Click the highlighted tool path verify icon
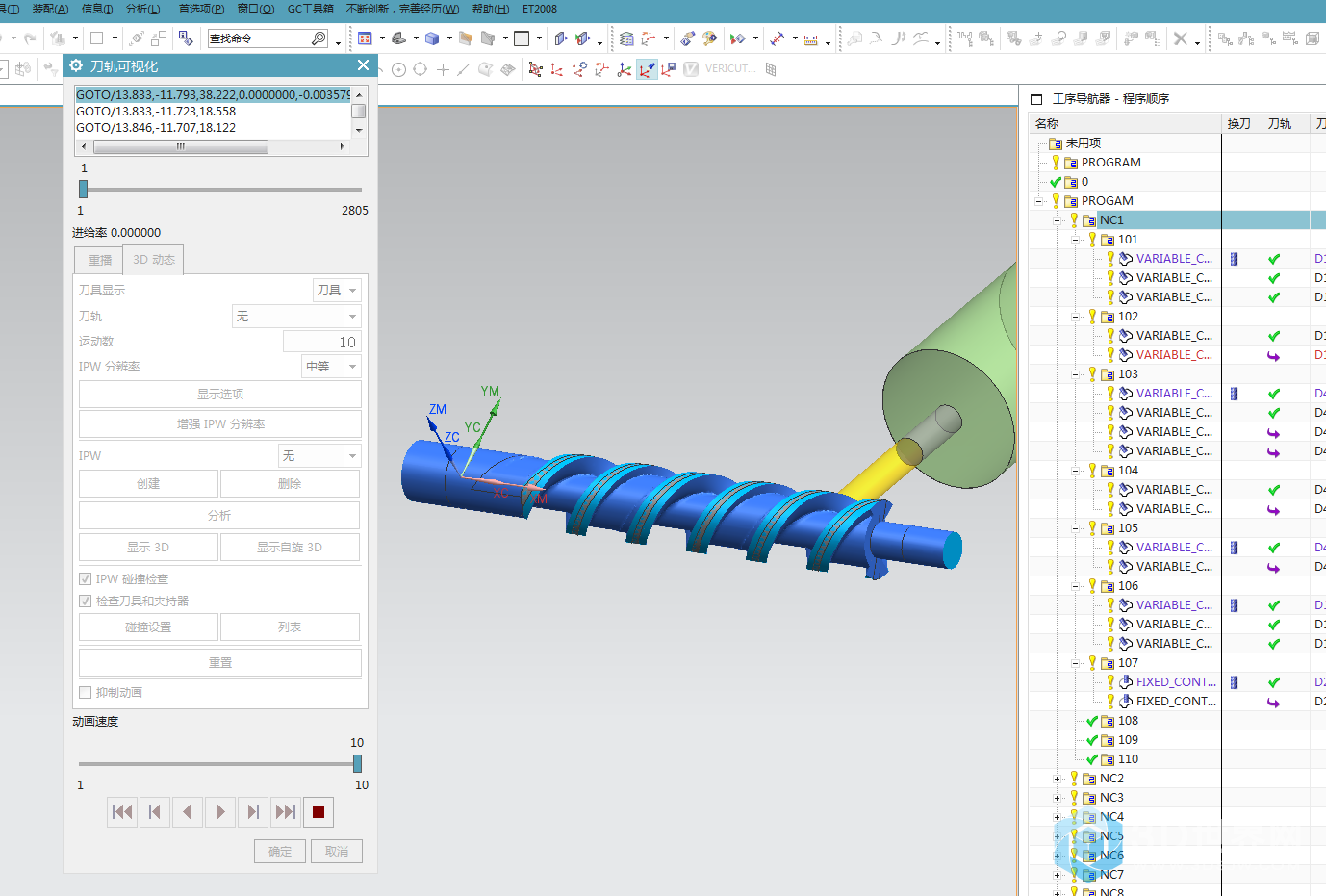The width and height of the screenshot is (1326, 896). tap(647, 69)
